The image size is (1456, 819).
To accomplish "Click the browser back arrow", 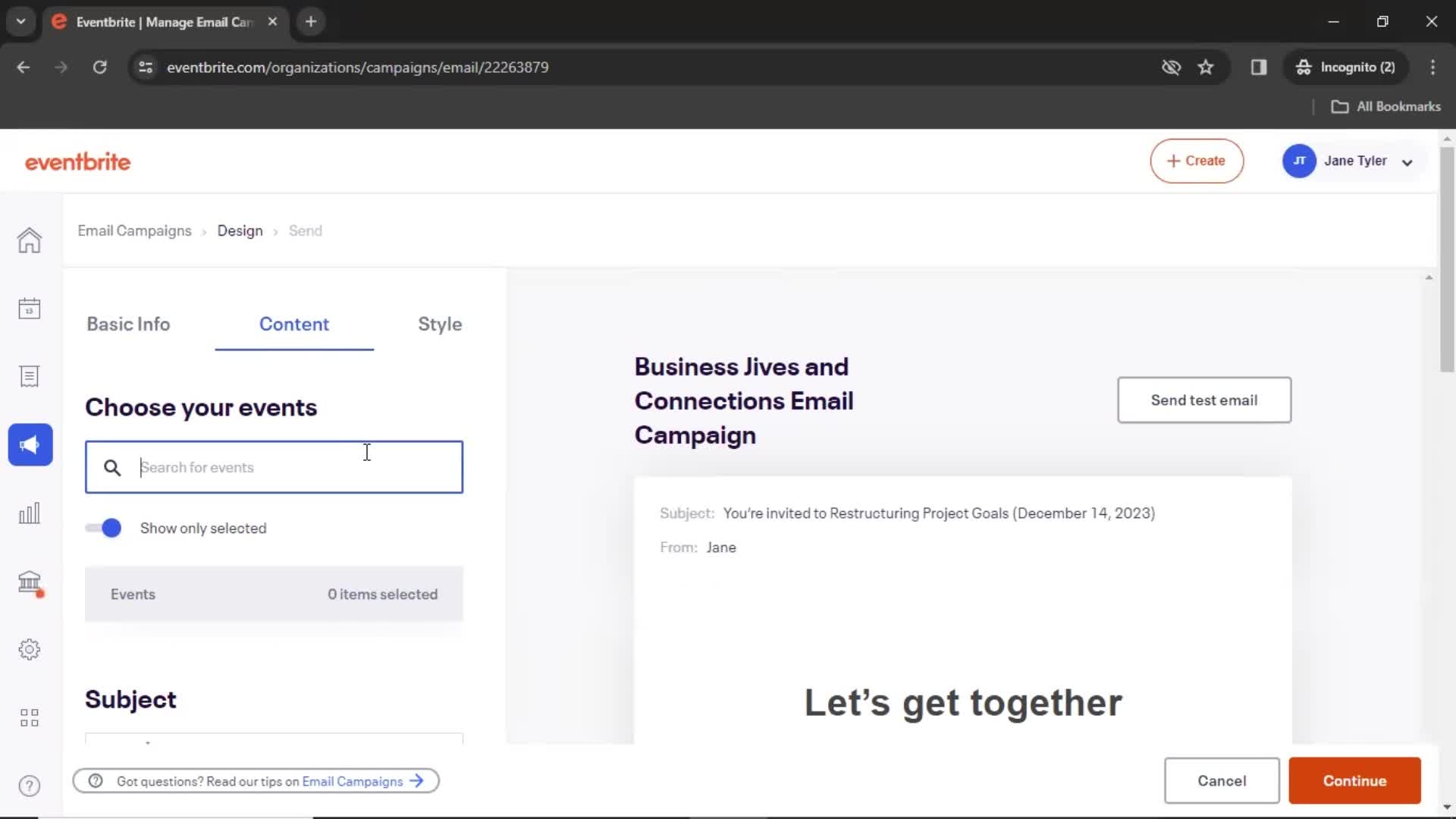I will click(24, 67).
